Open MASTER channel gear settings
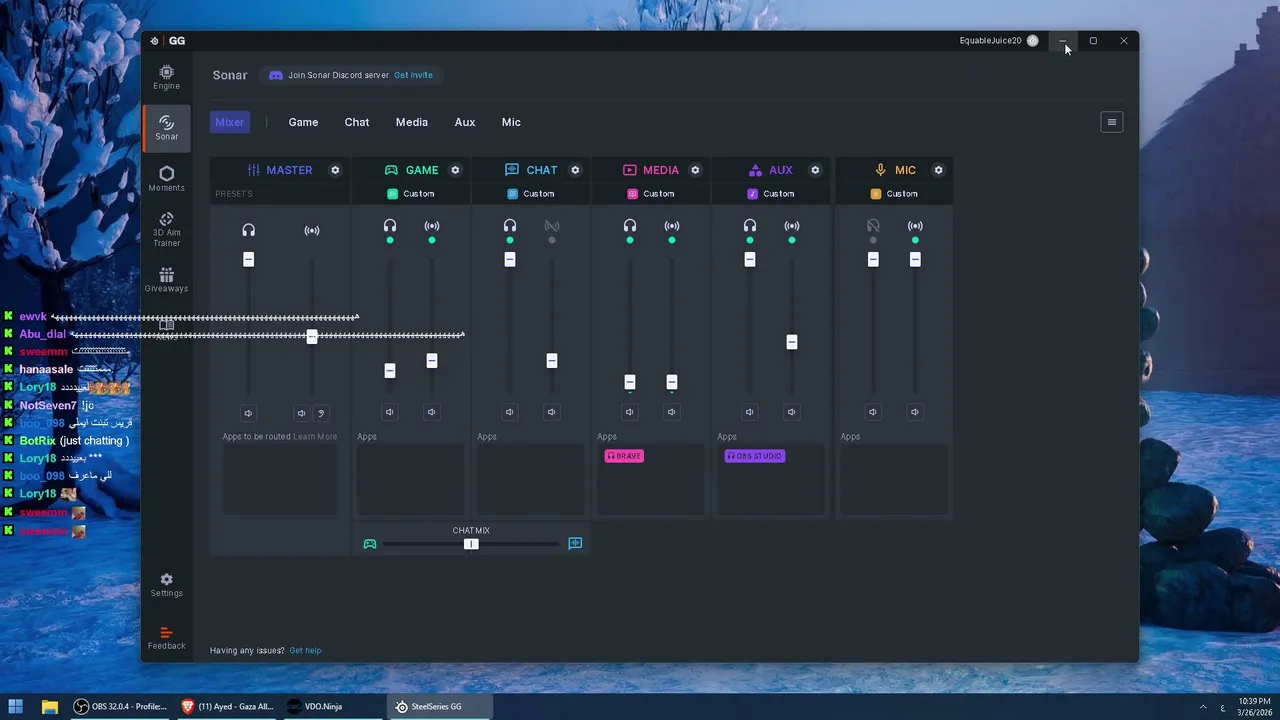 pos(335,170)
